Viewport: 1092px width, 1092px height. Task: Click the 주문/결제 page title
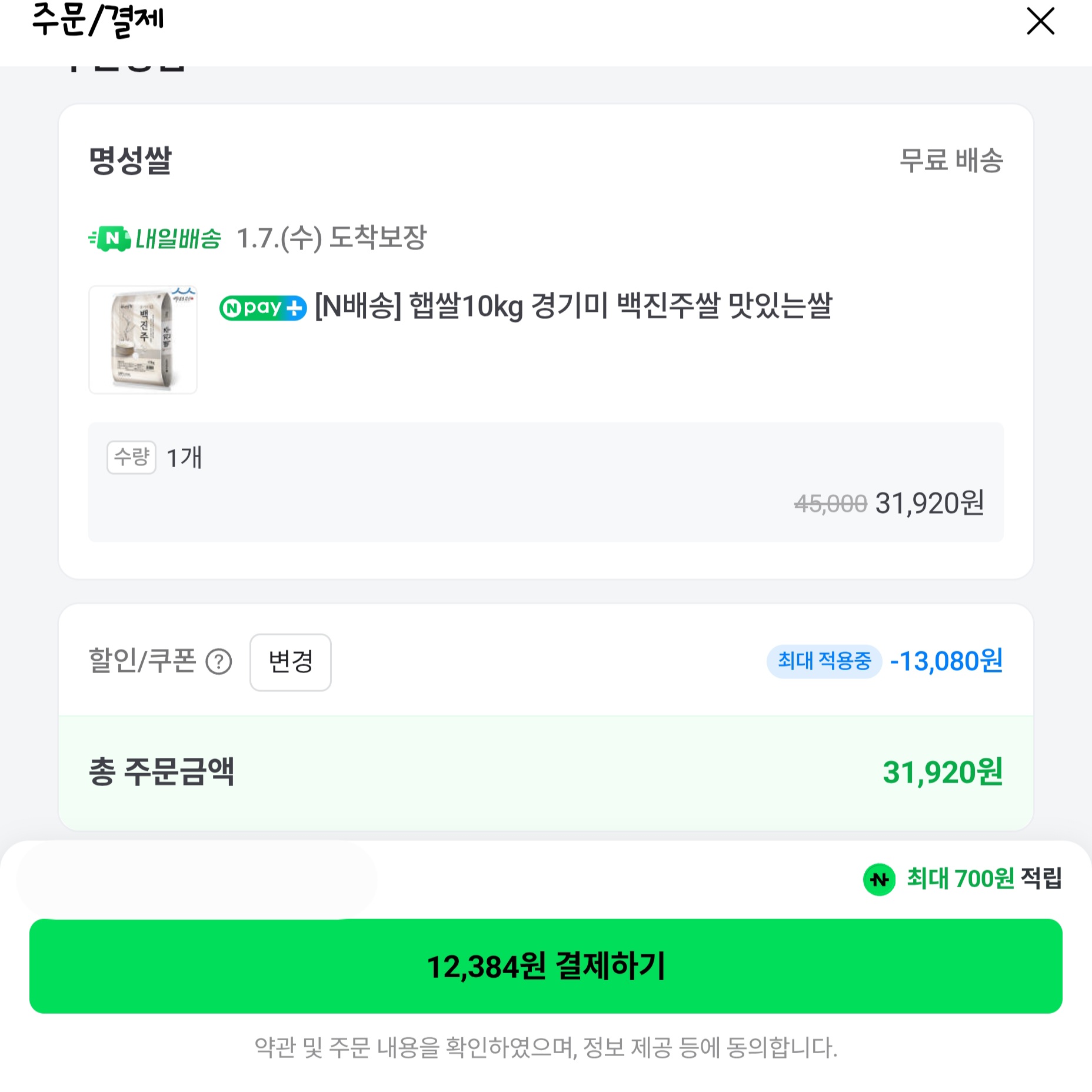pyautogui.click(x=98, y=21)
